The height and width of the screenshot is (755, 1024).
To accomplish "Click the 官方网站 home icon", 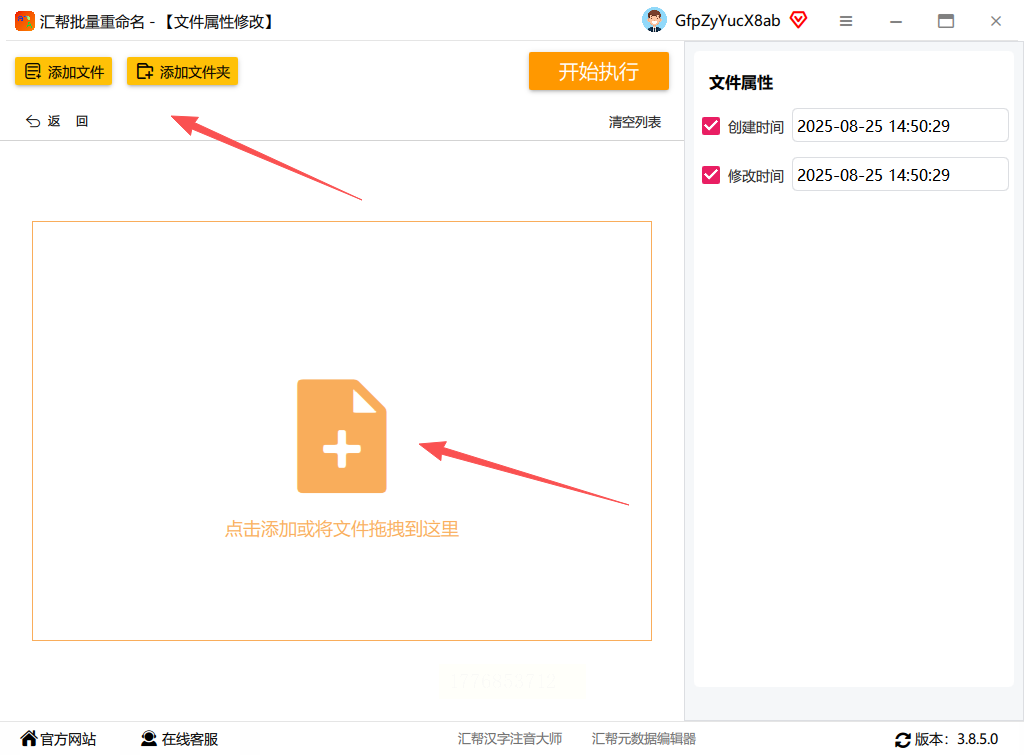I will point(29,738).
